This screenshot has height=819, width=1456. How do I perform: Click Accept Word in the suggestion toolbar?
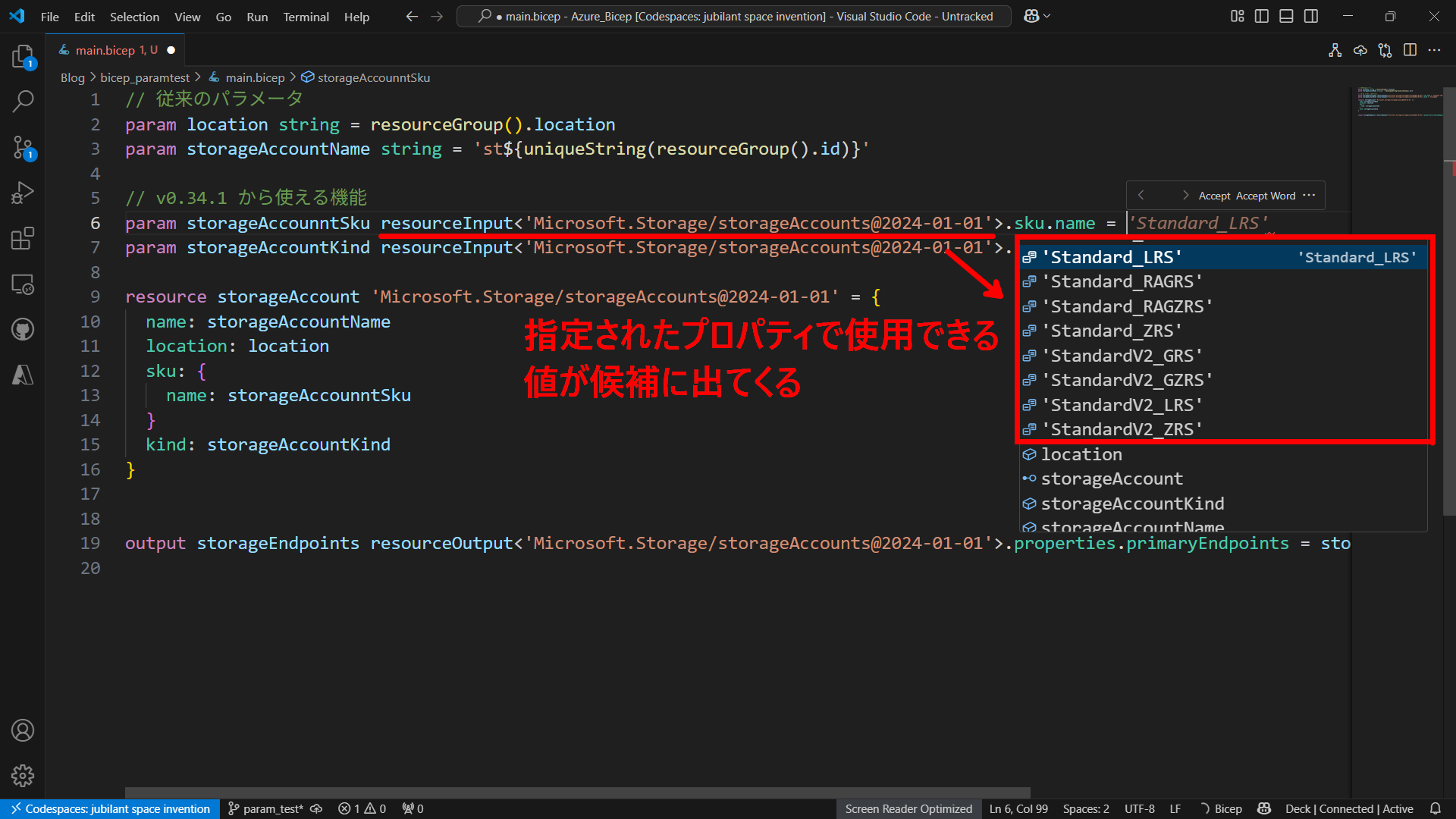tap(1266, 196)
